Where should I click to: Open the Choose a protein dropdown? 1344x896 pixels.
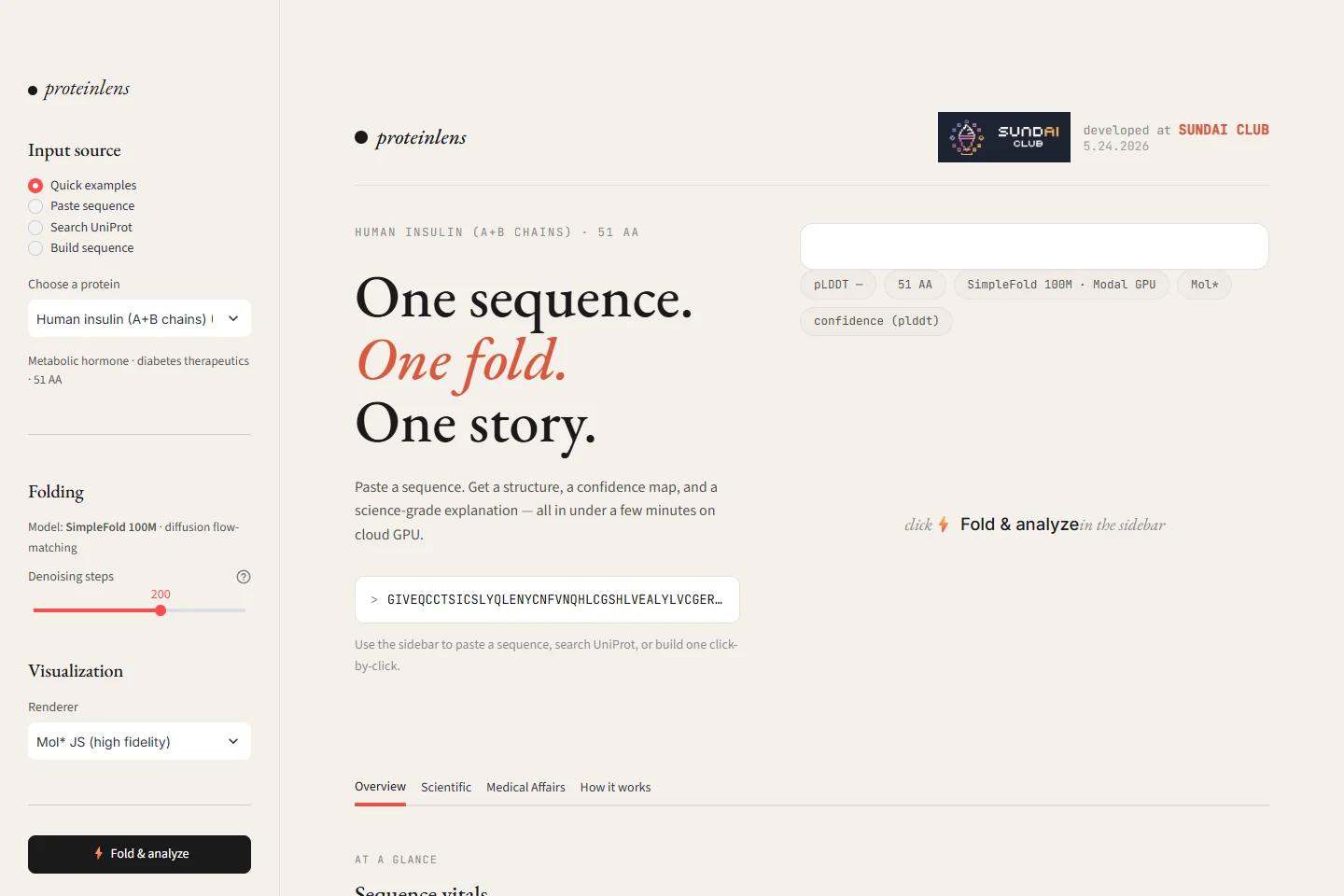pyautogui.click(x=139, y=318)
